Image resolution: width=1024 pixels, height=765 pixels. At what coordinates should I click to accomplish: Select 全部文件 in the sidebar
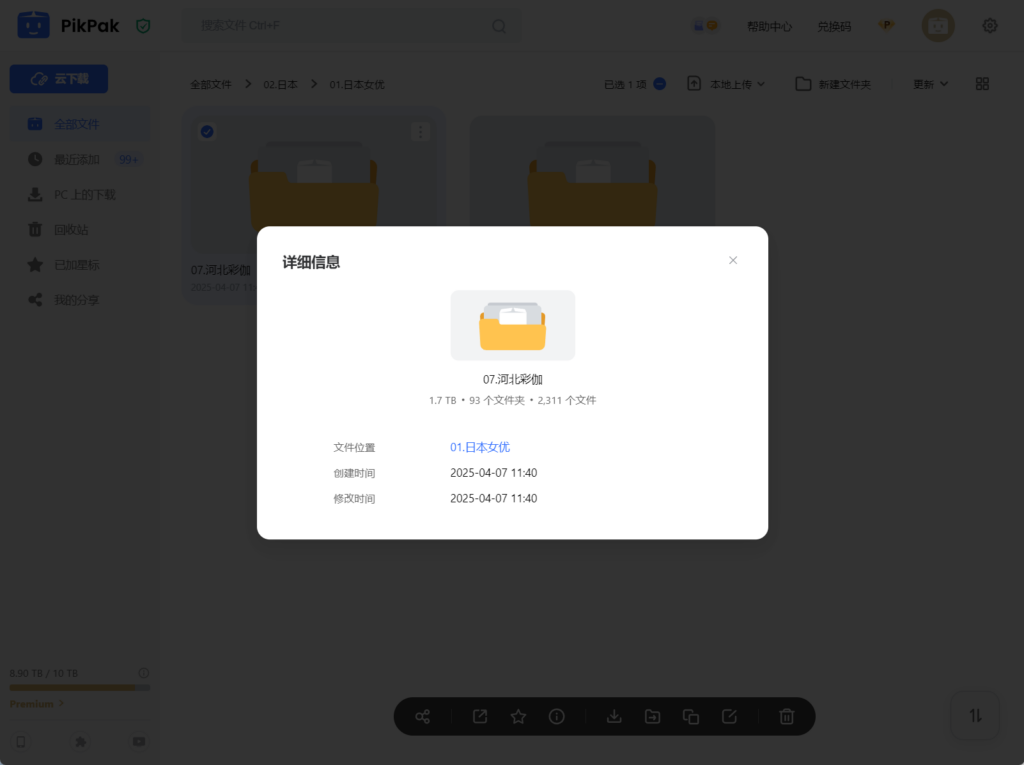tap(80, 124)
